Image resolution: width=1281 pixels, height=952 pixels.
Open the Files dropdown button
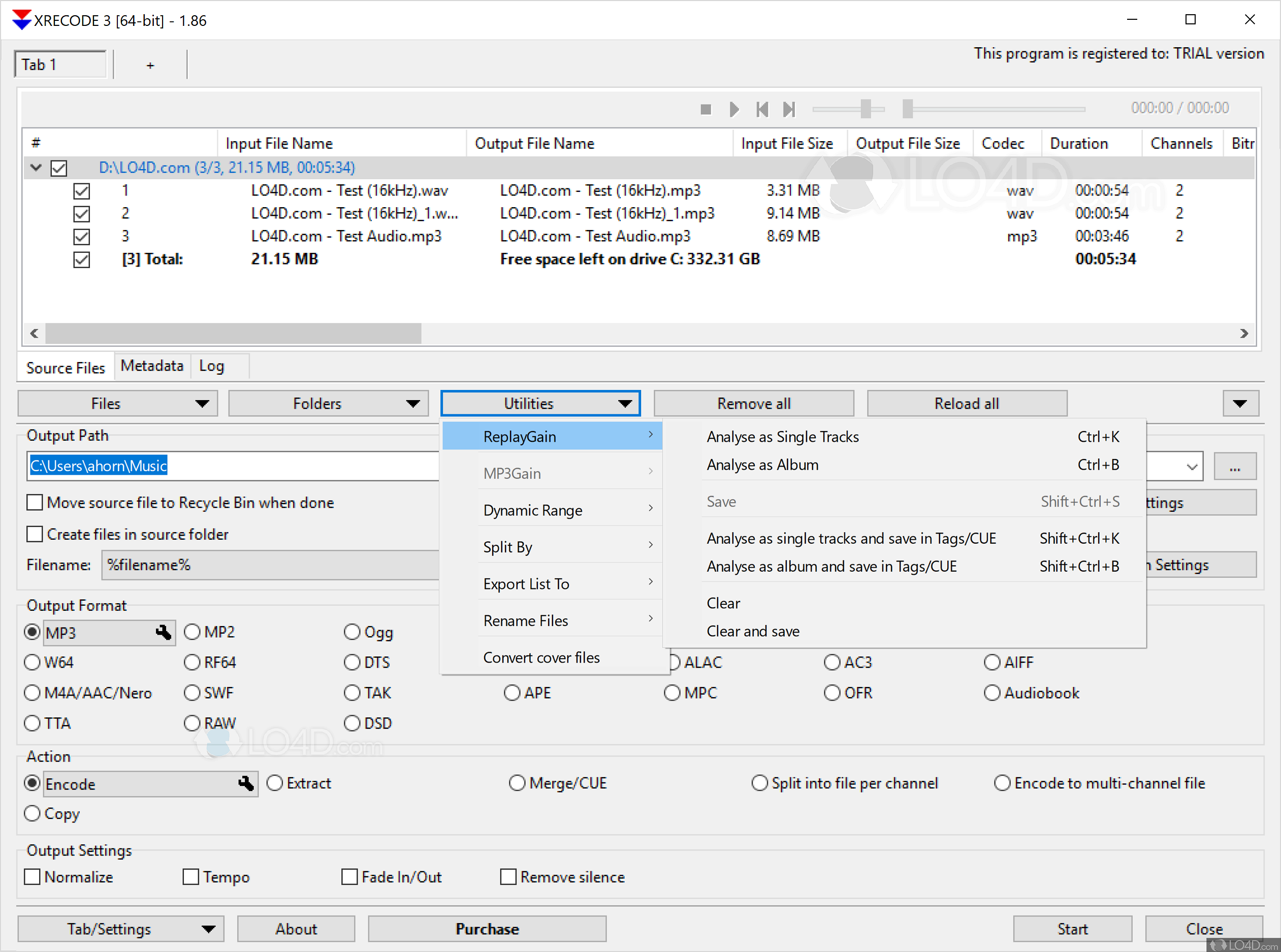point(118,403)
